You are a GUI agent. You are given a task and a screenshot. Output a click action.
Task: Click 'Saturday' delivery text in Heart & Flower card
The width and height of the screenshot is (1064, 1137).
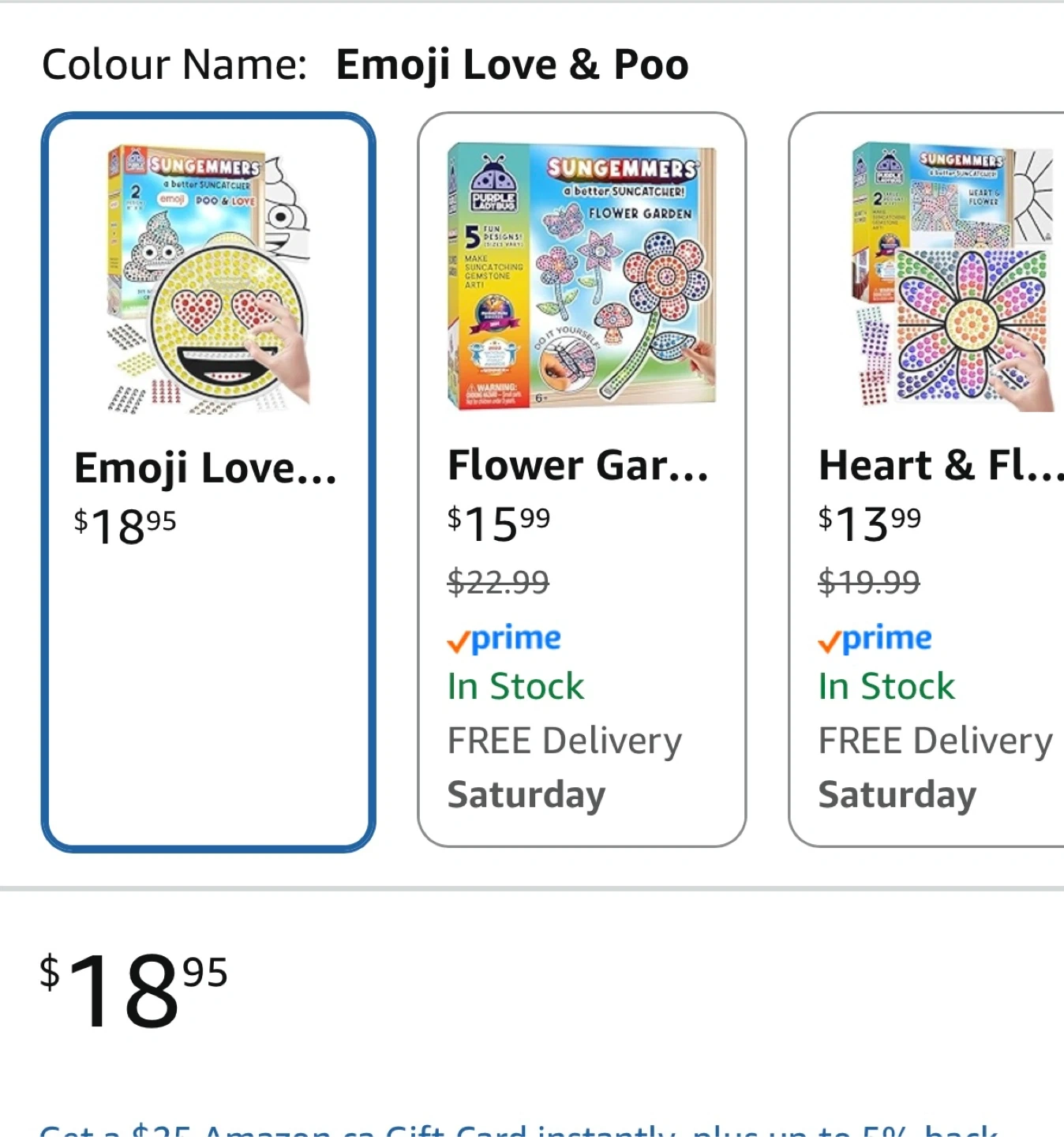897,794
